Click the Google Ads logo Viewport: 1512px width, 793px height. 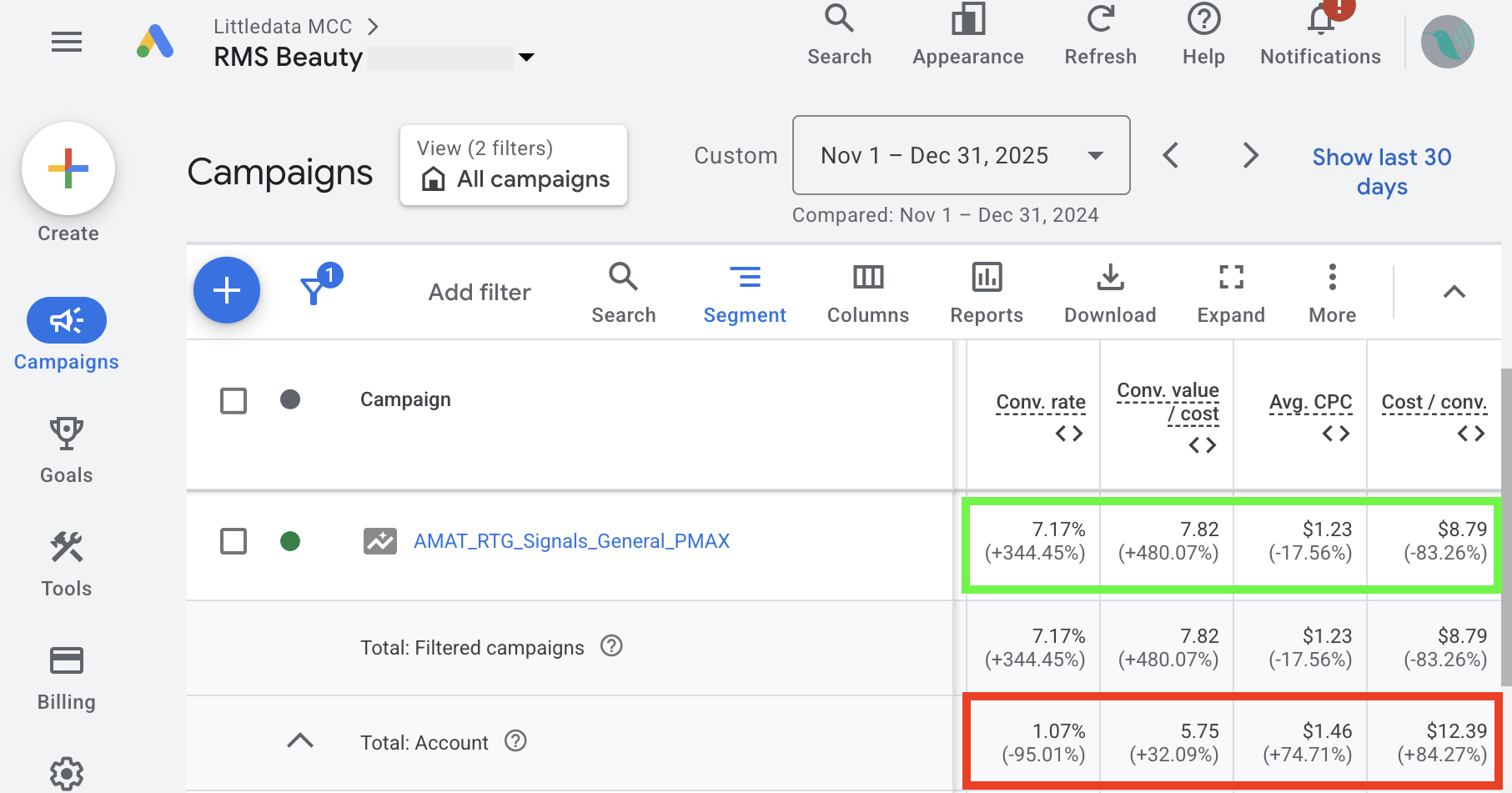(155, 42)
